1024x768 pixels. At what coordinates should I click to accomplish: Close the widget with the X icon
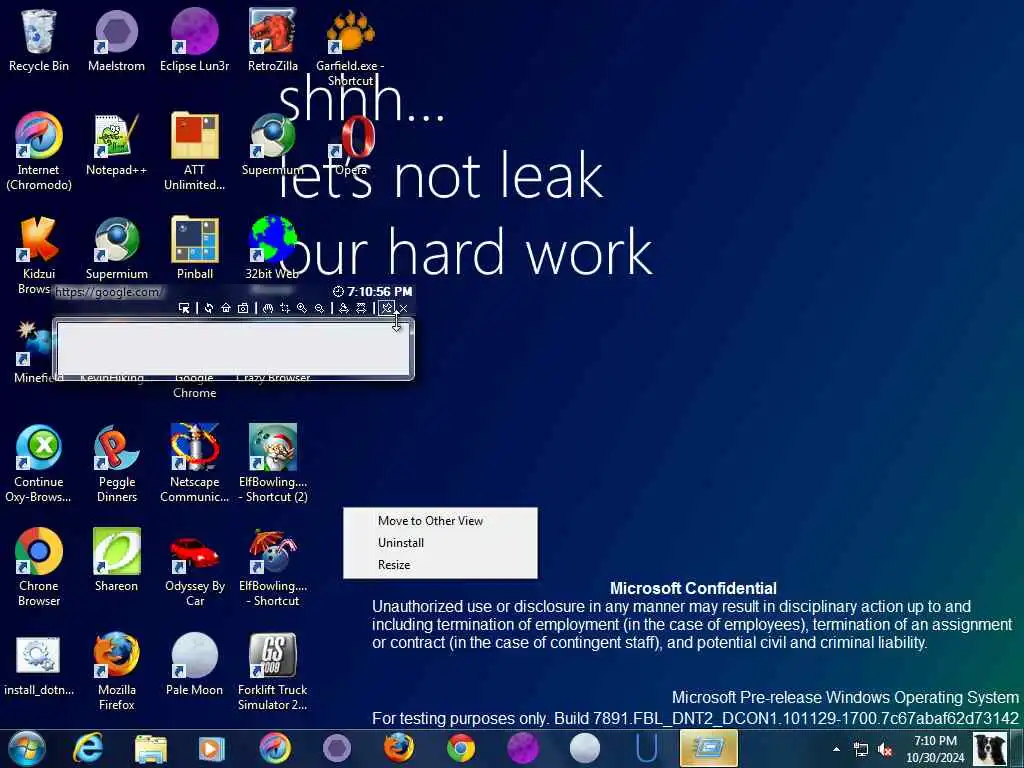click(x=404, y=308)
